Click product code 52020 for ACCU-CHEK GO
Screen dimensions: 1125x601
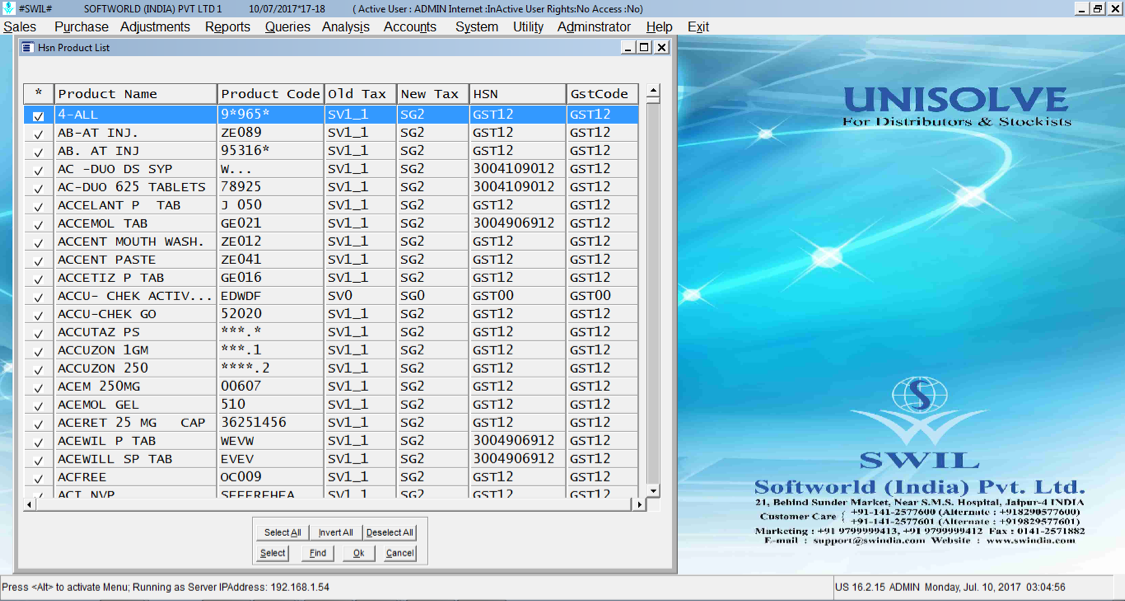pos(241,313)
